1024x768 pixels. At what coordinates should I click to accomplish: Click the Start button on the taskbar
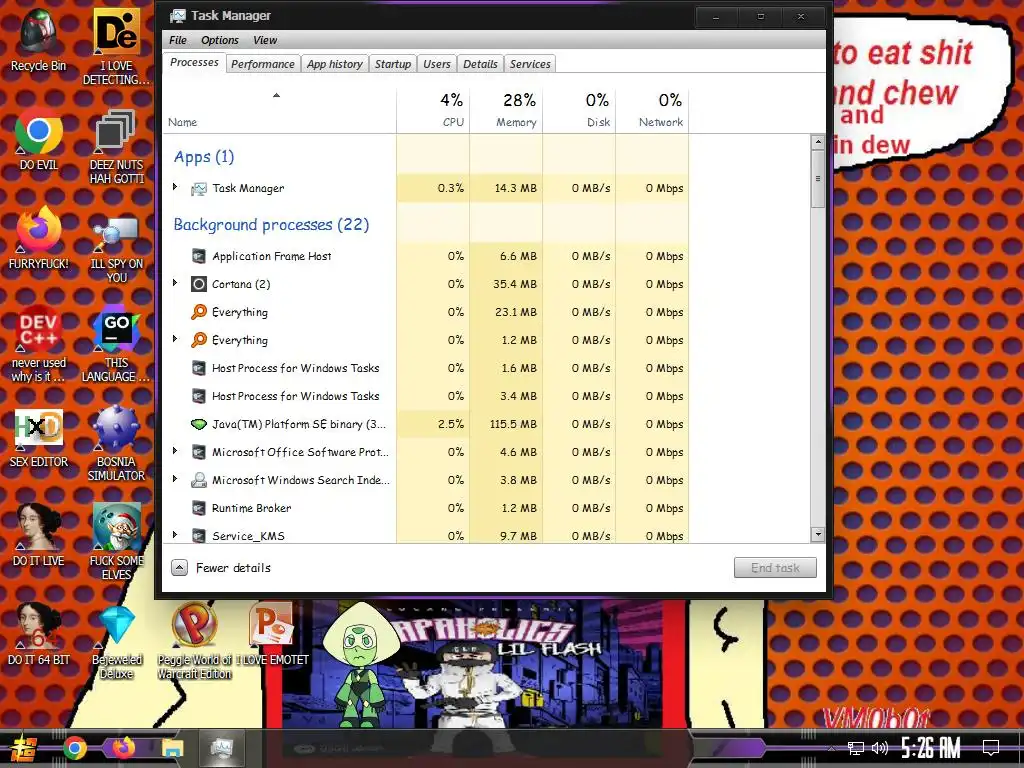click(x=24, y=748)
